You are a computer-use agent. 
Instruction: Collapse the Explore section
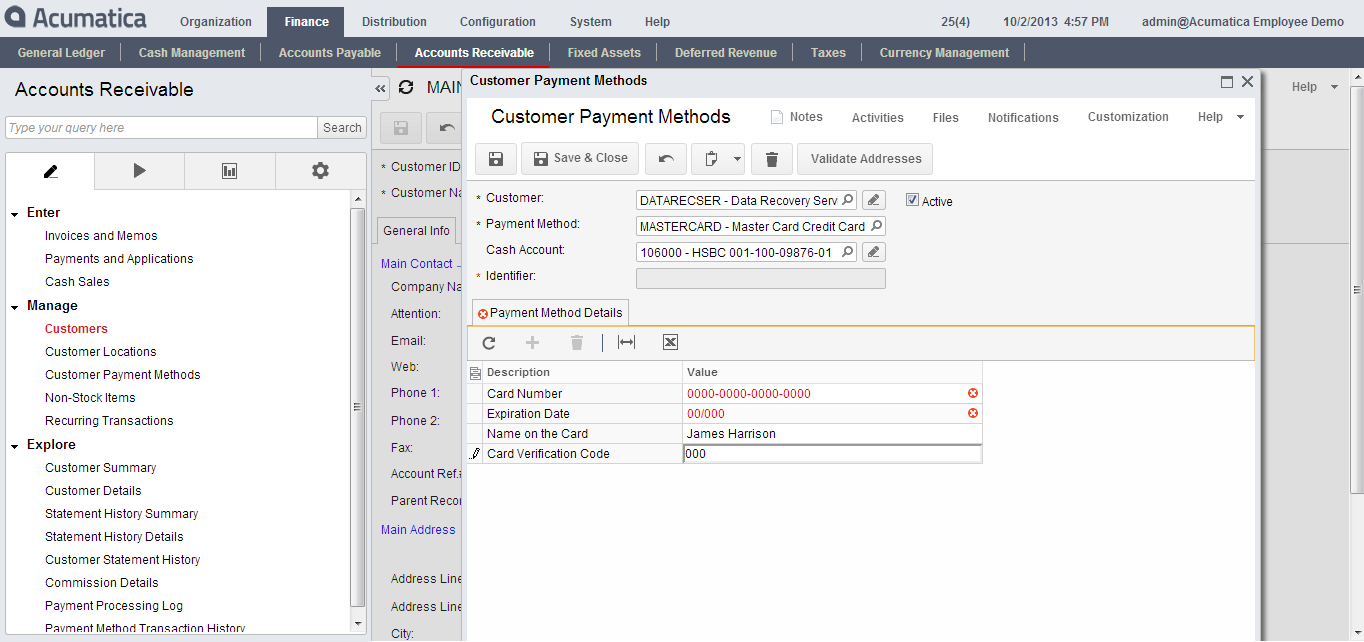(15, 445)
